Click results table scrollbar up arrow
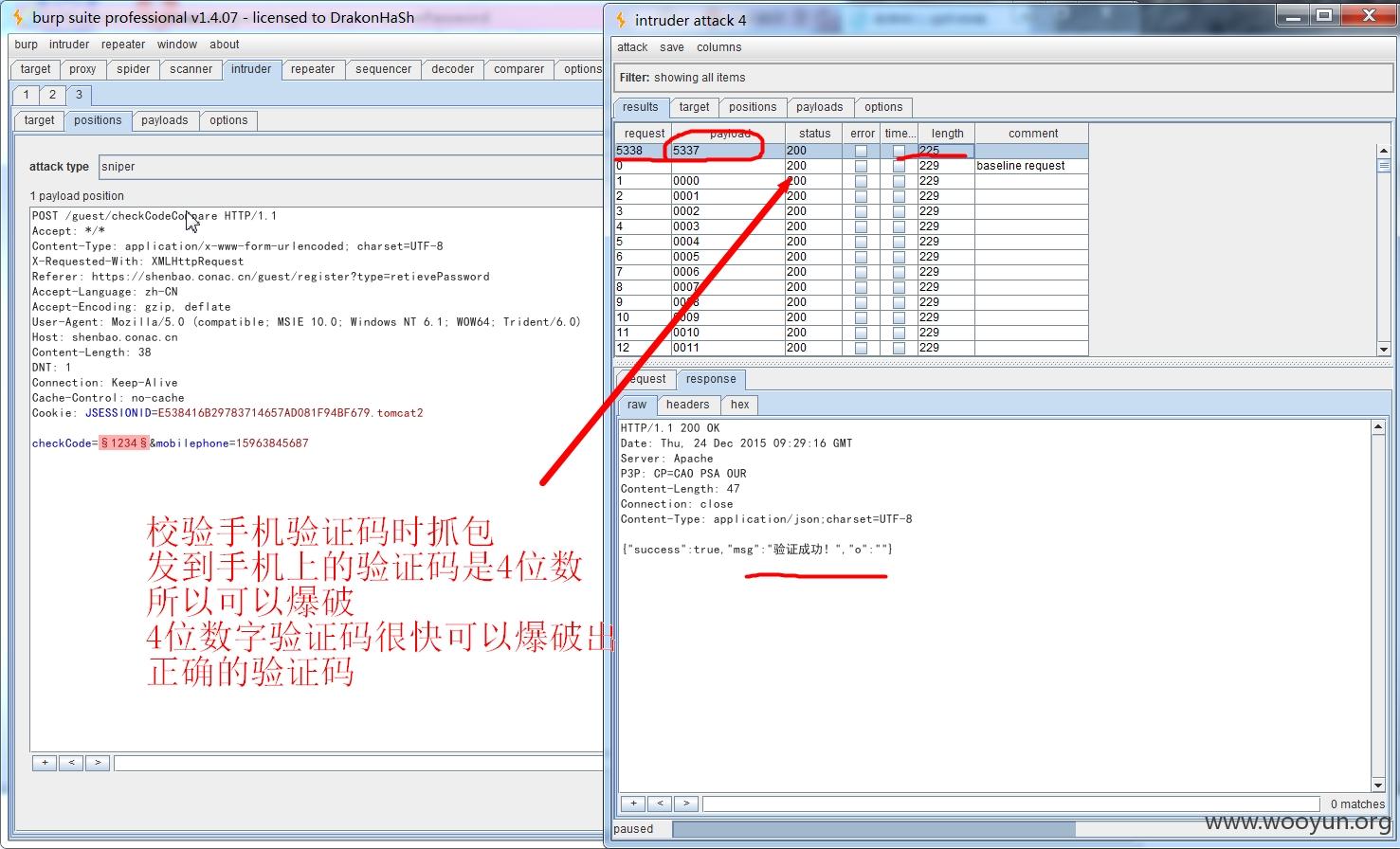Image resolution: width=1400 pixels, height=849 pixels. (1383, 151)
